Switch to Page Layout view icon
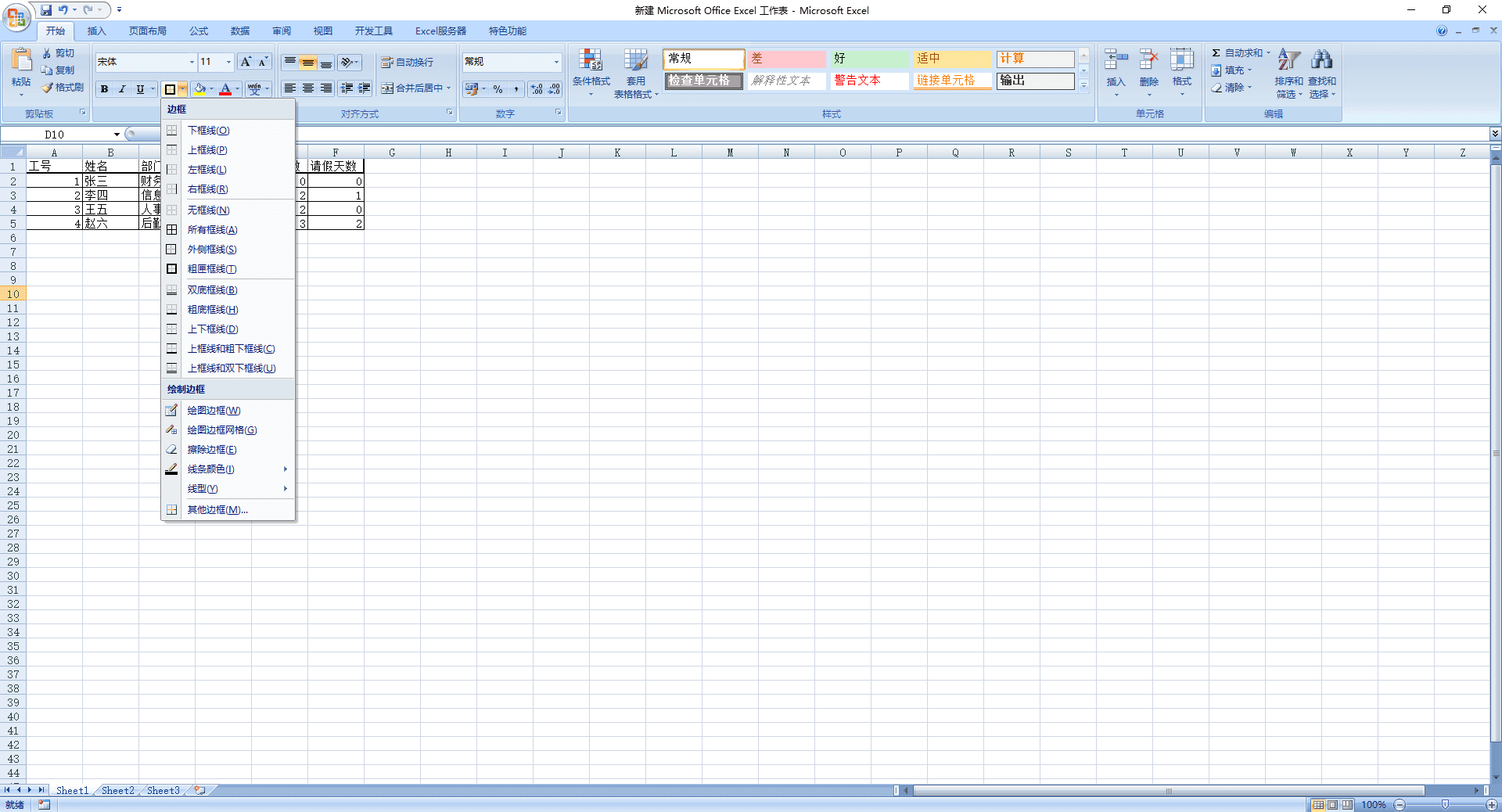1502x812 pixels. pyautogui.click(x=1333, y=804)
